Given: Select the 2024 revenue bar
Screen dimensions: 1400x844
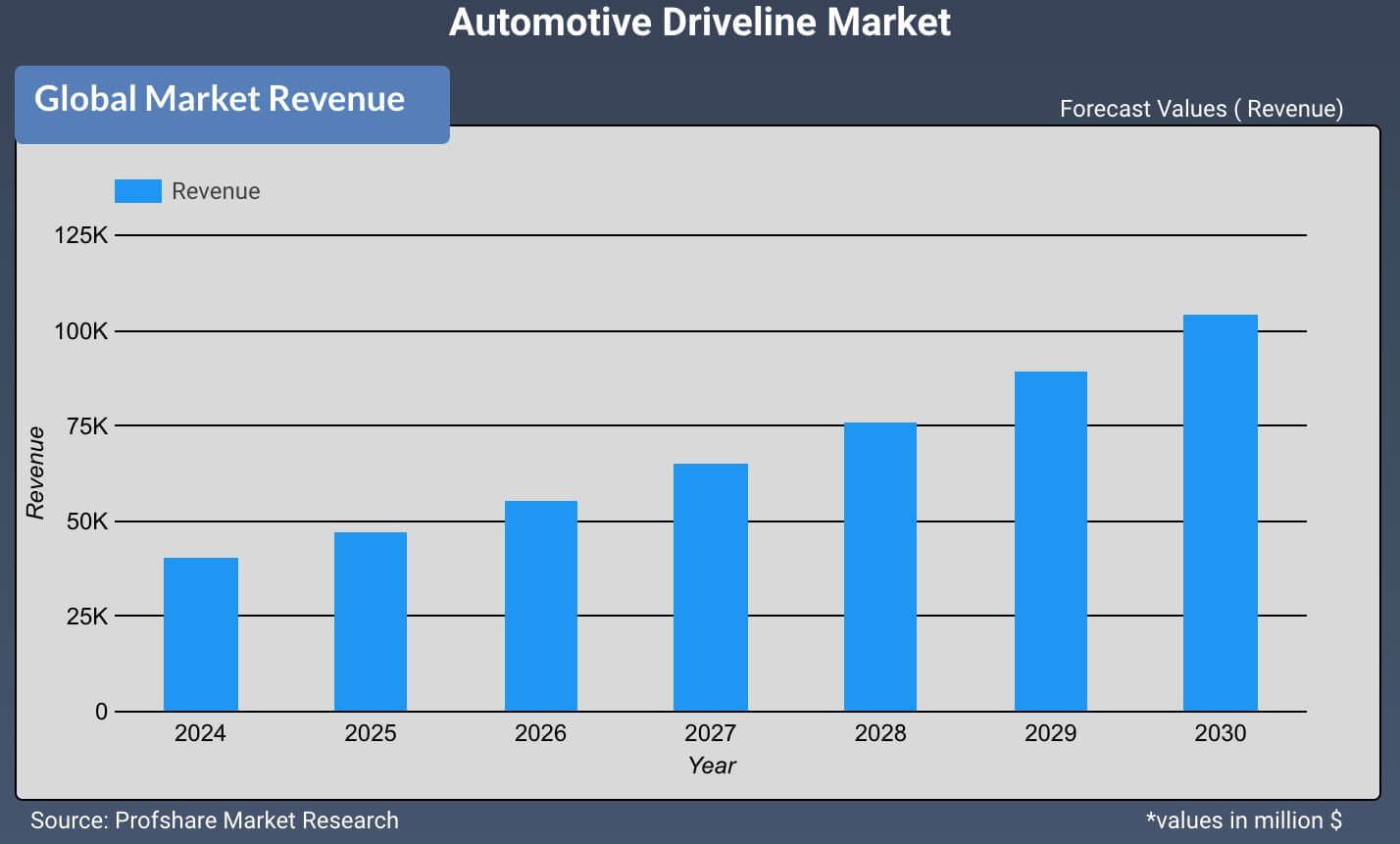Looking at the screenshot, I should [200, 634].
